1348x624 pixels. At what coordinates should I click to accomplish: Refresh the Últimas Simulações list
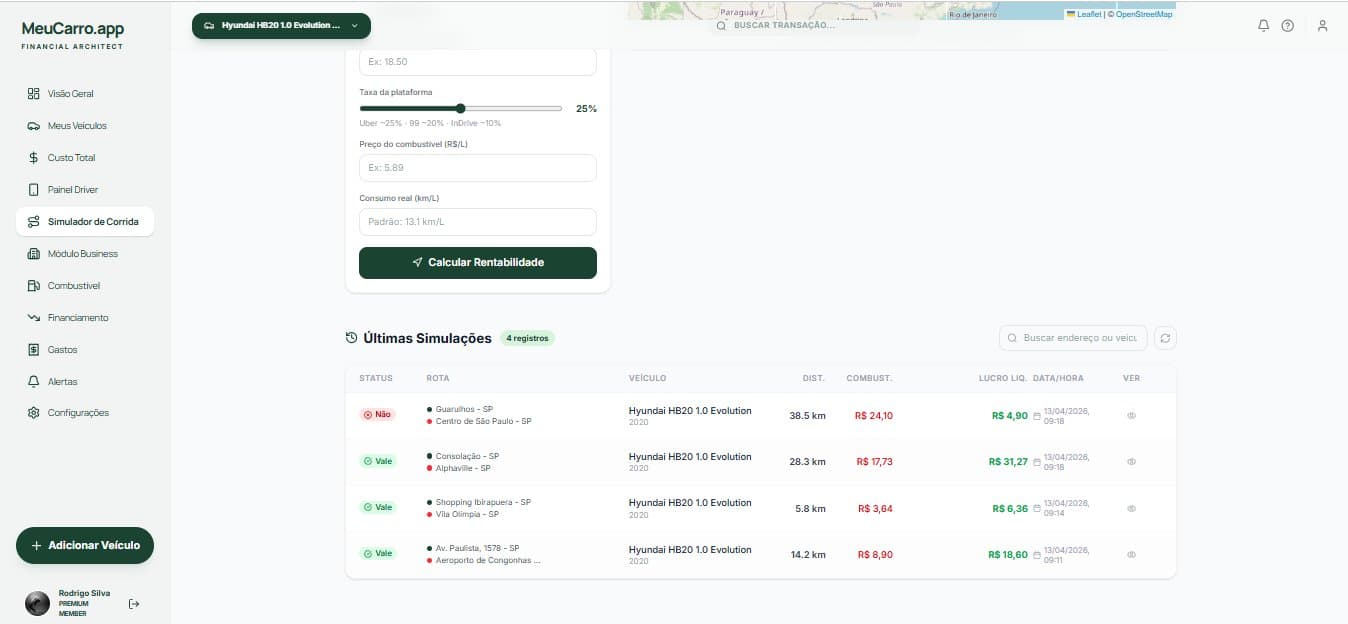click(x=1165, y=338)
